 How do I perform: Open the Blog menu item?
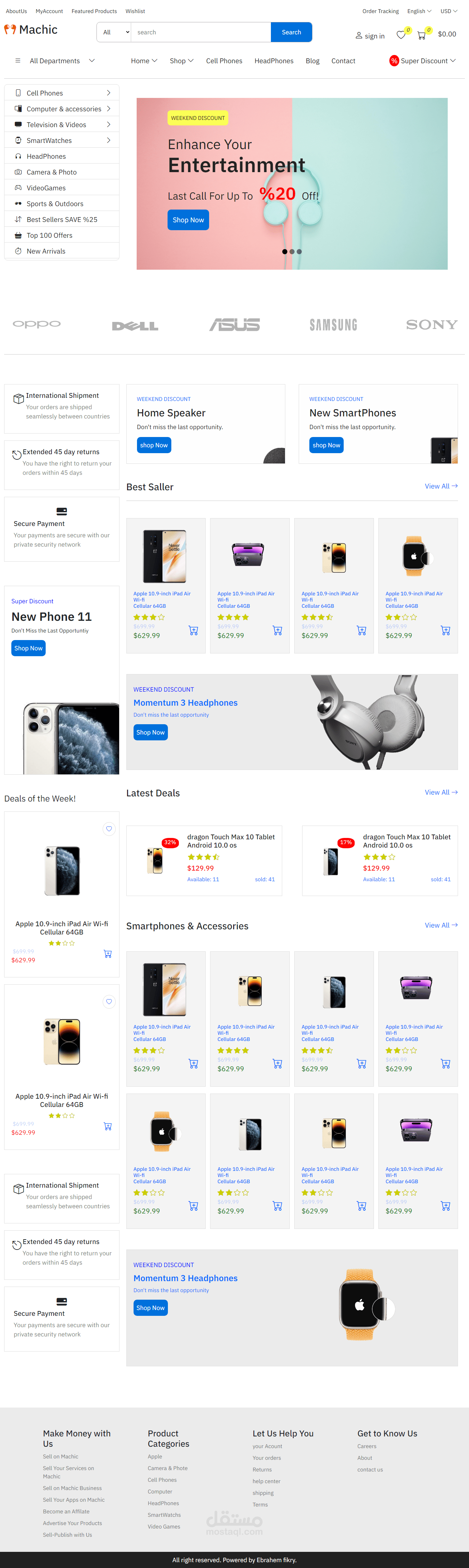click(312, 61)
